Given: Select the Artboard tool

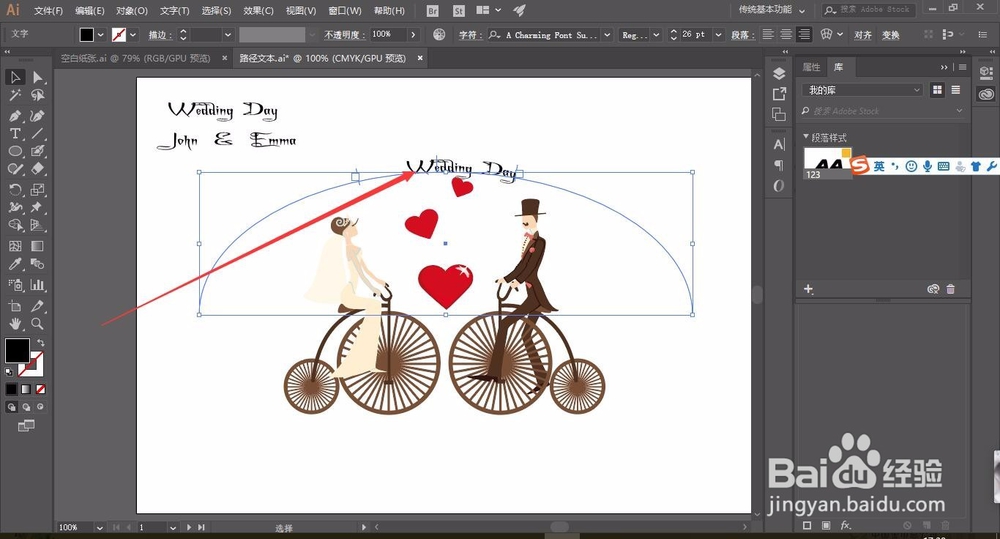Looking at the screenshot, I should (15, 306).
